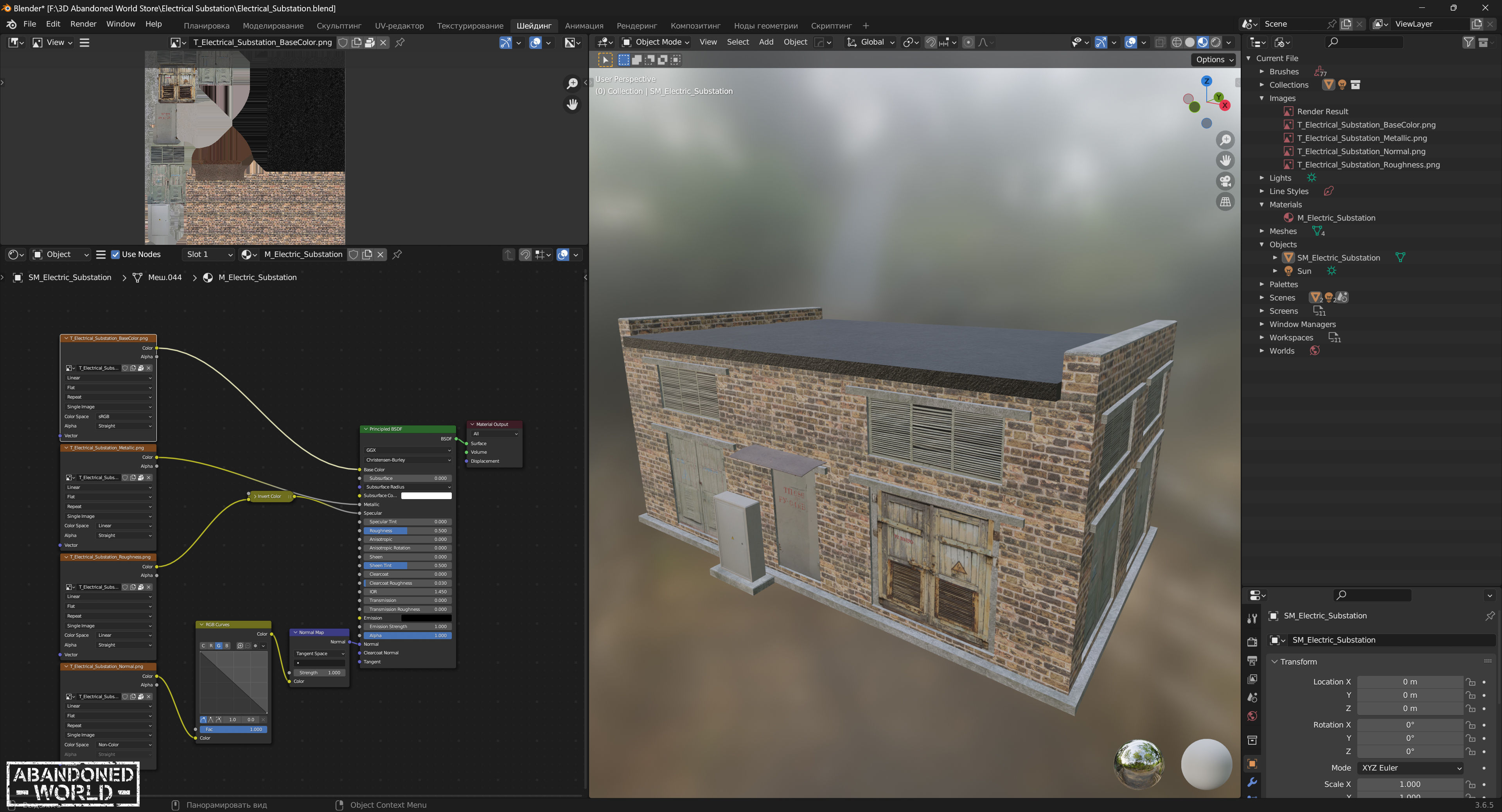The width and height of the screenshot is (1502, 812).
Task: Open the viewport Options dropdown
Action: 1214,59
